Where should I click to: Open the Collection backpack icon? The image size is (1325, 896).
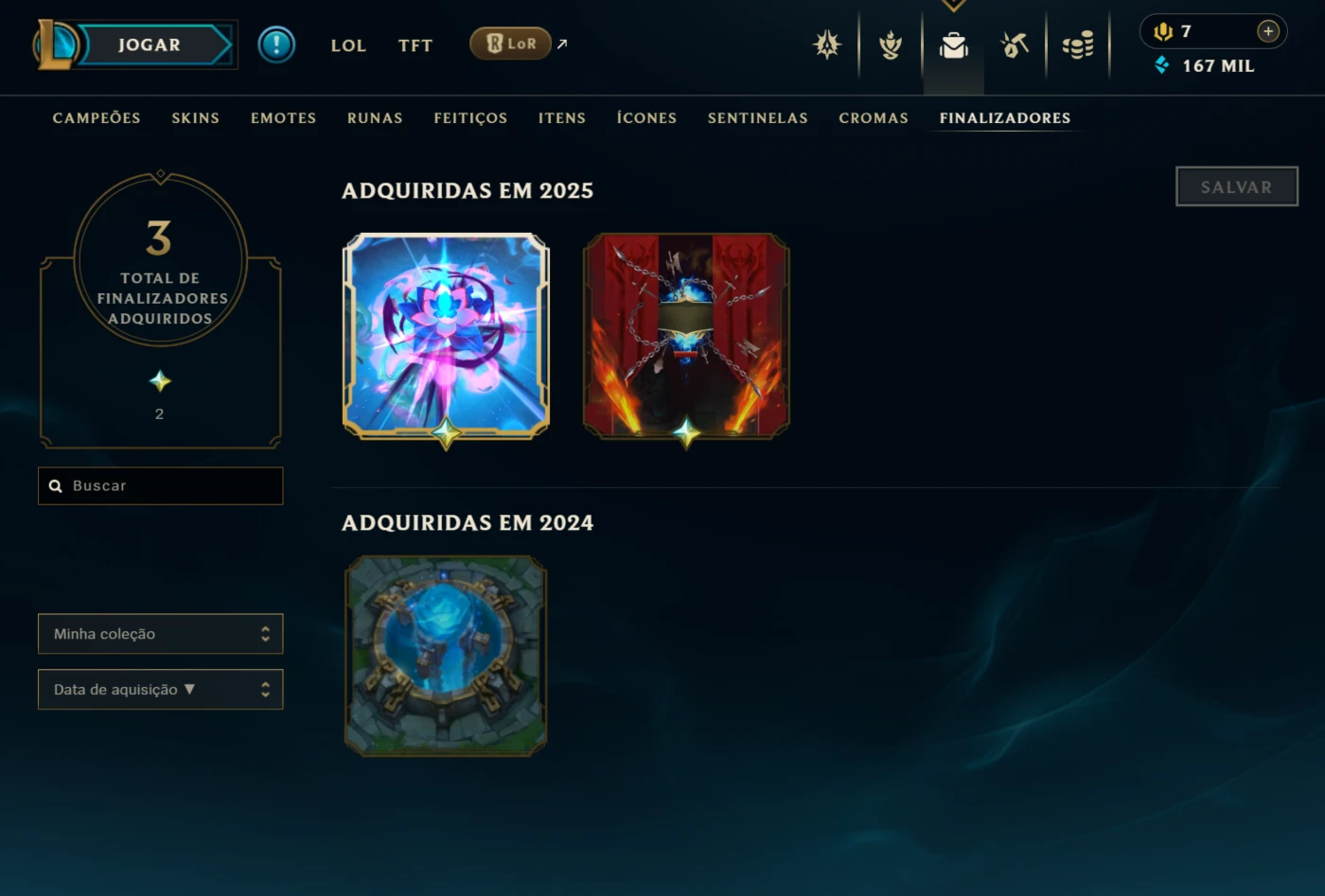(x=953, y=45)
